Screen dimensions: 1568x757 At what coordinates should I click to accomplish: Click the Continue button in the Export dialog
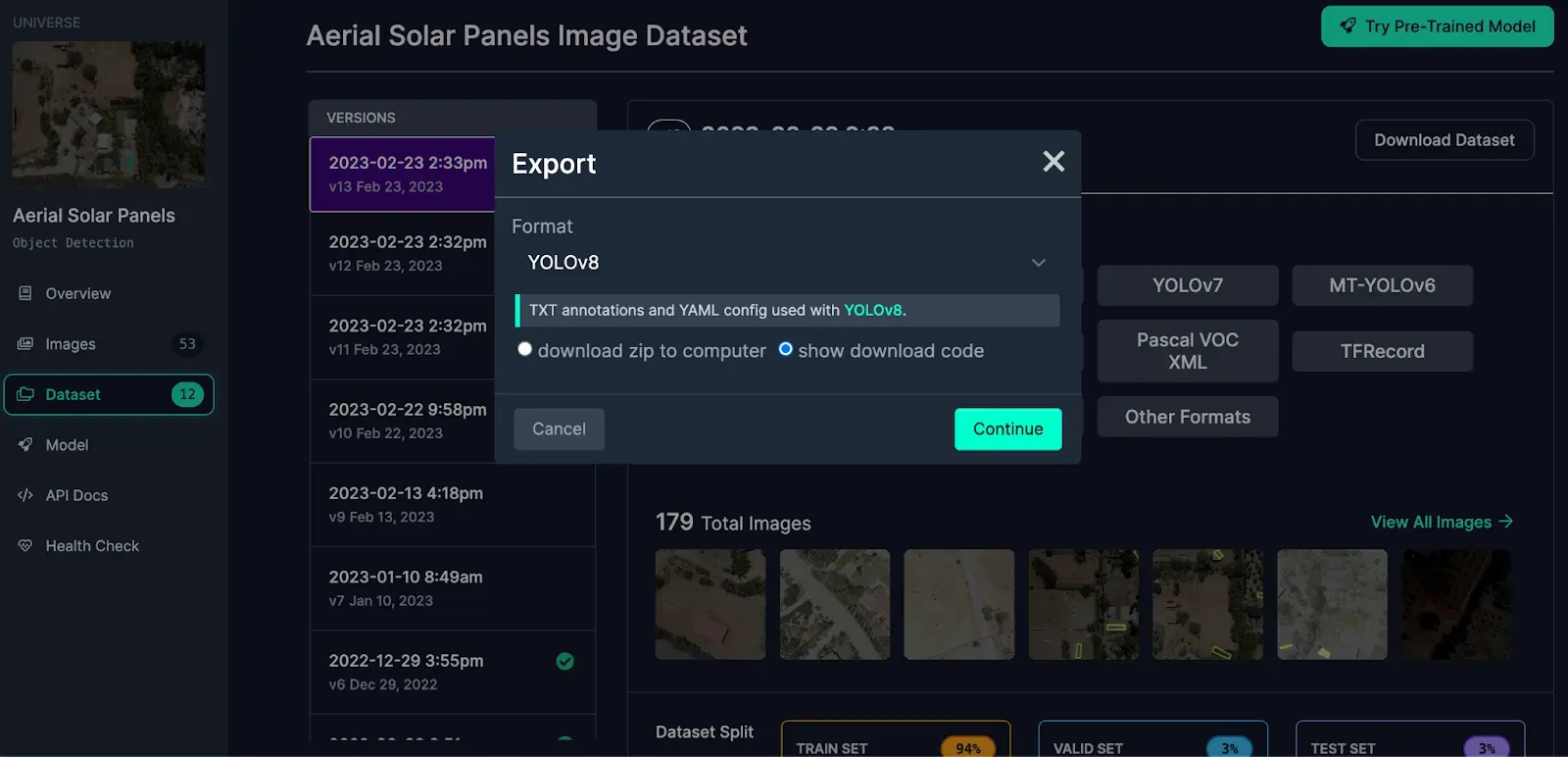(1008, 429)
